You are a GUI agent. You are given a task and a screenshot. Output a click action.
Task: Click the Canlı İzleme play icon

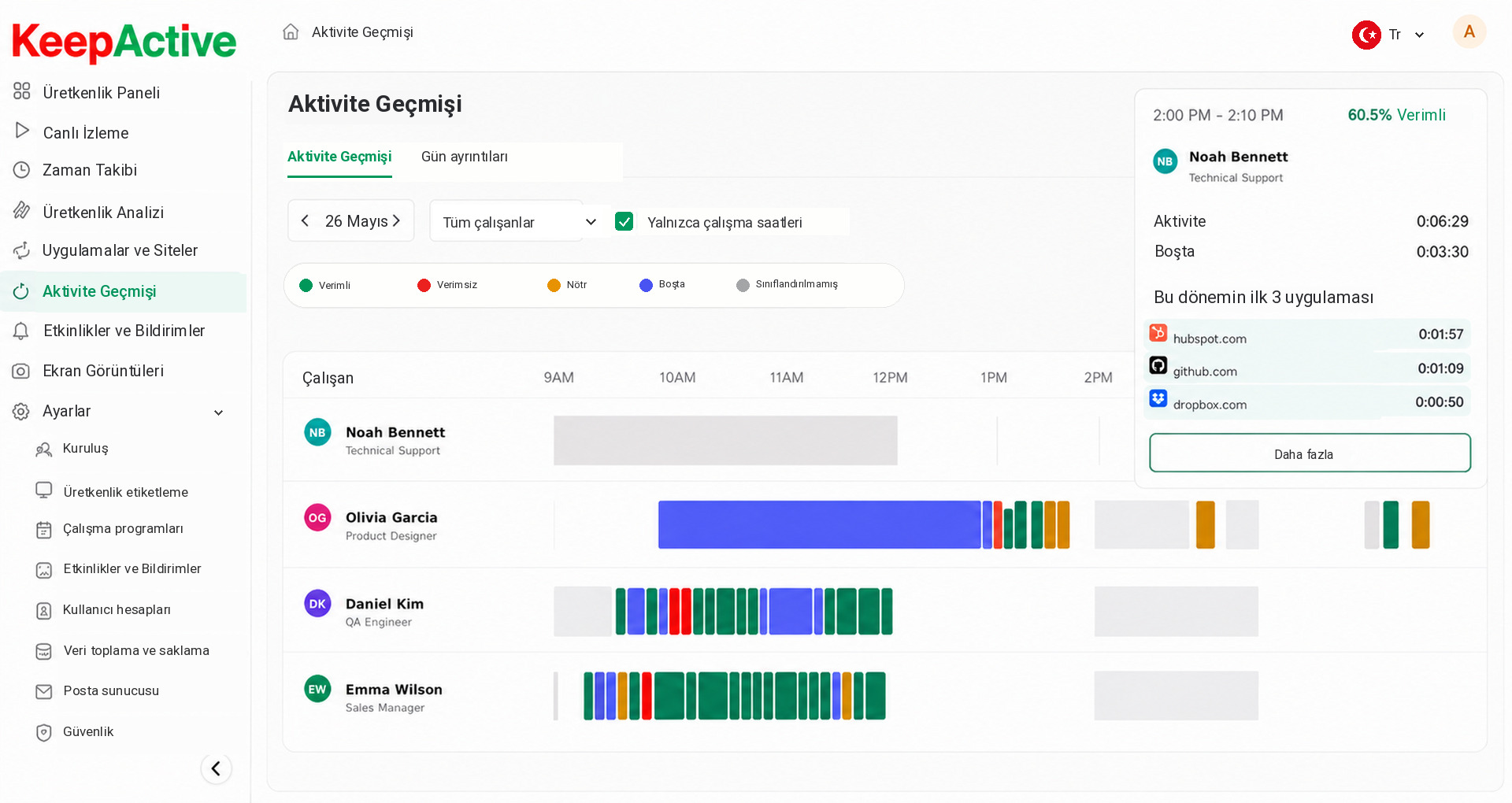click(x=22, y=131)
